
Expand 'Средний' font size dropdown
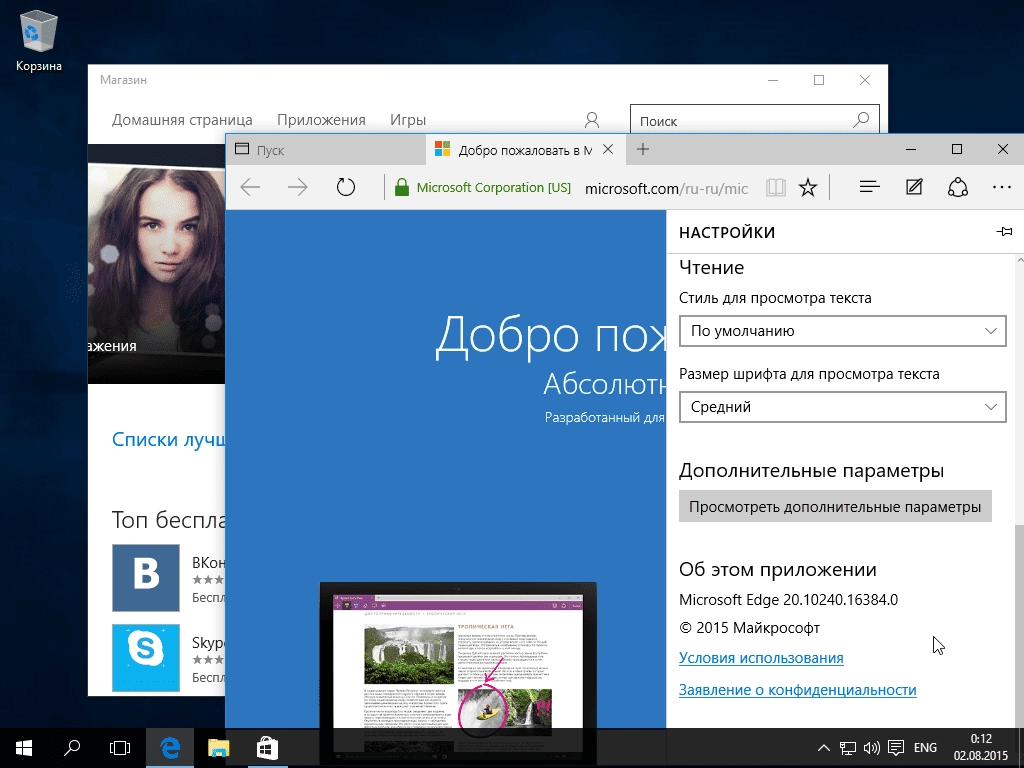click(x=842, y=407)
